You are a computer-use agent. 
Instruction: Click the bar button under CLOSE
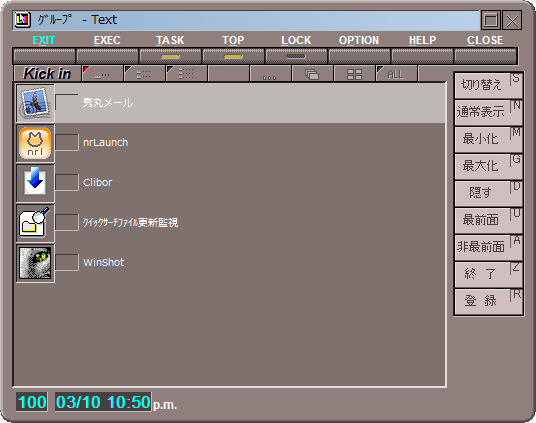click(x=485, y=56)
